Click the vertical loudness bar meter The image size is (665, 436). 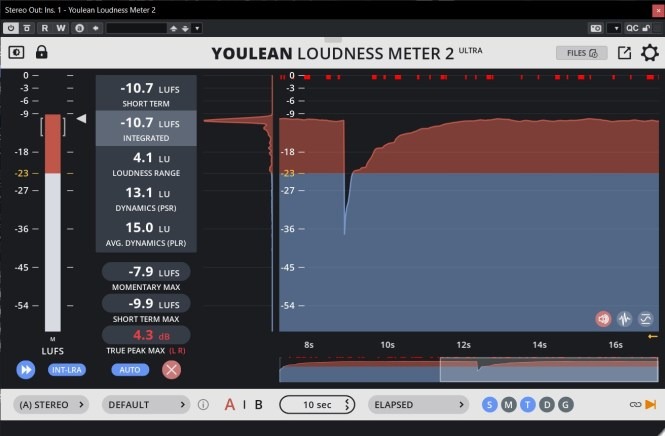coord(53,223)
